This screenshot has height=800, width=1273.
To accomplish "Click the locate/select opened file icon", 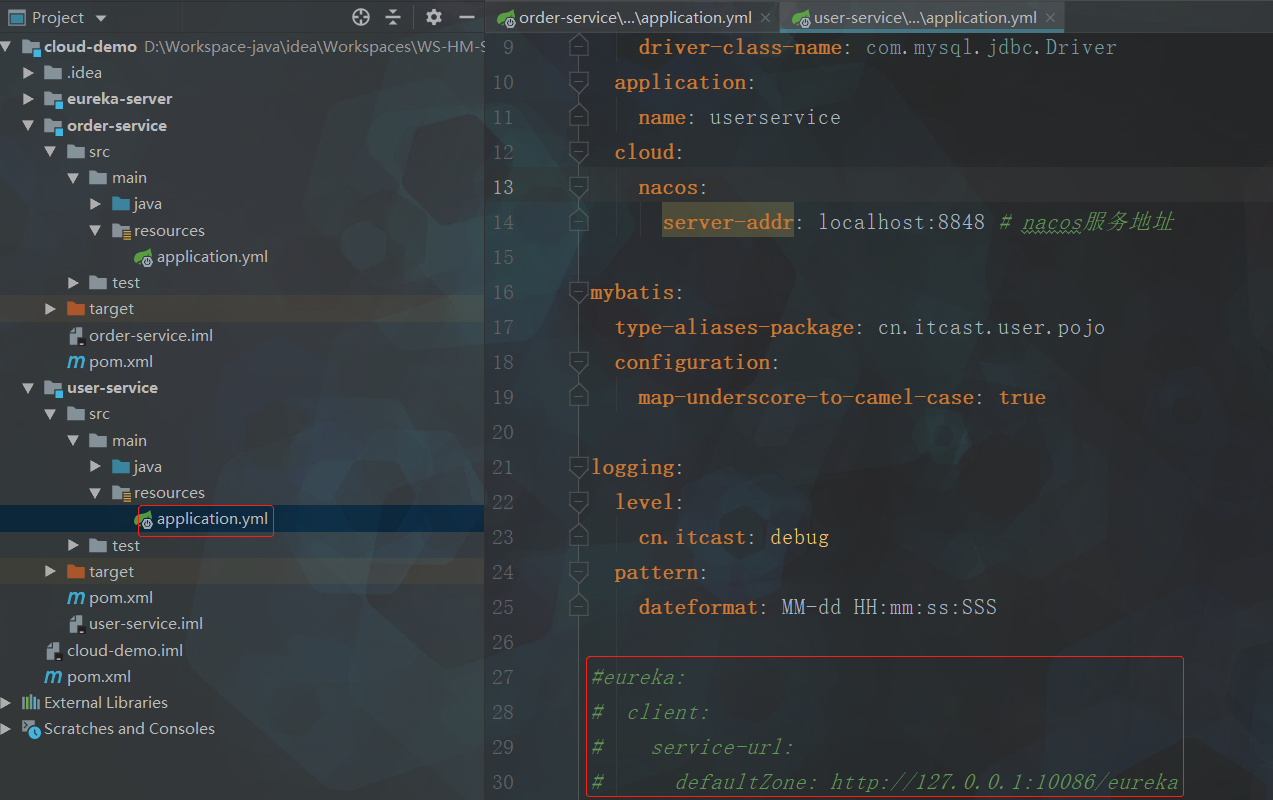I will coord(361,17).
